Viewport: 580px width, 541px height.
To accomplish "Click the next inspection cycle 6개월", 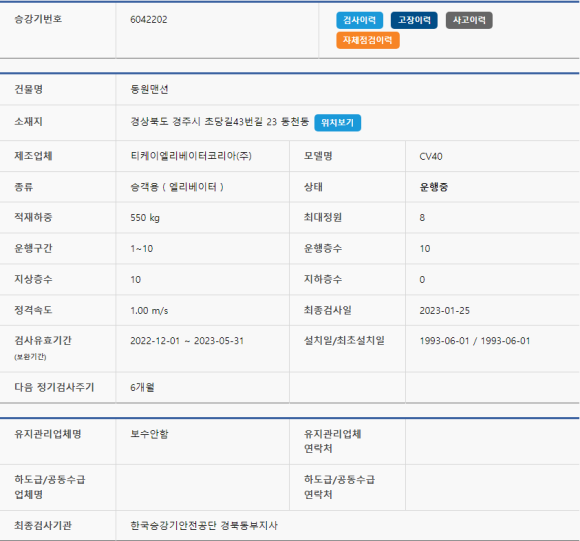I will point(142,388).
